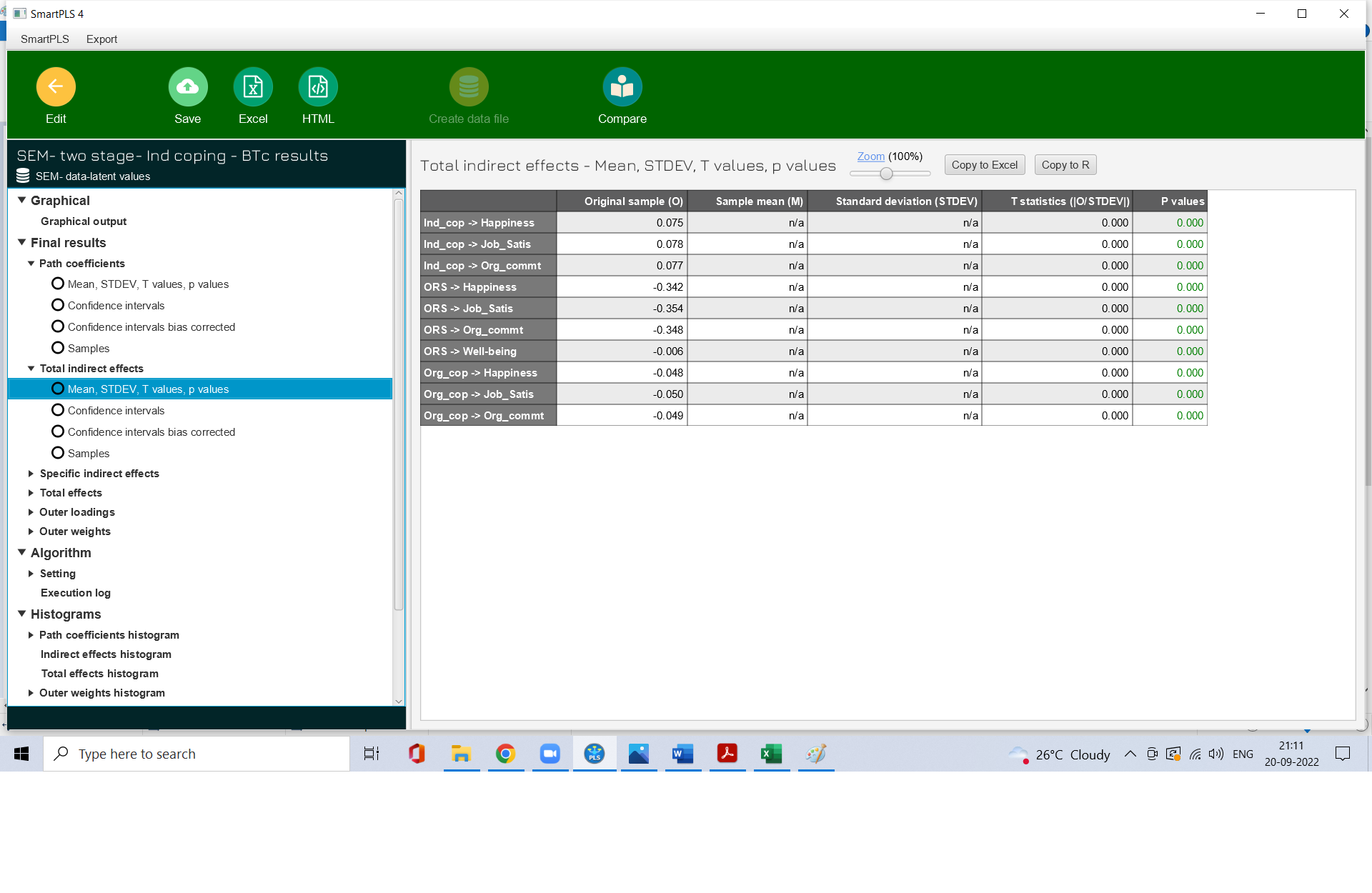The width and height of the screenshot is (1372, 893).
Task: Select Confidence intervals bias corrected option
Action: pyautogui.click(x=151, y=431)
